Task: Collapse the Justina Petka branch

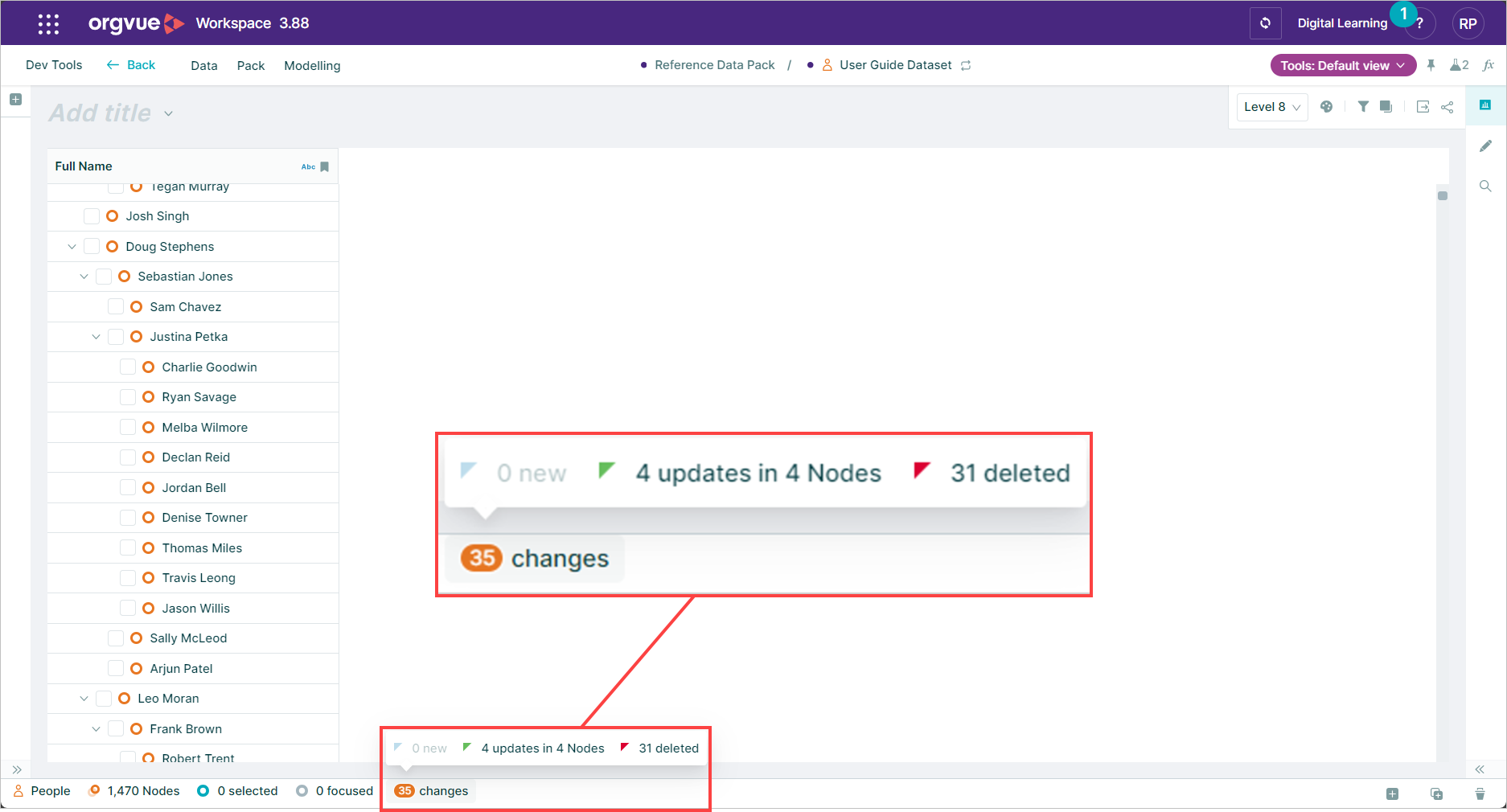Action: click(x=96, y=337)
